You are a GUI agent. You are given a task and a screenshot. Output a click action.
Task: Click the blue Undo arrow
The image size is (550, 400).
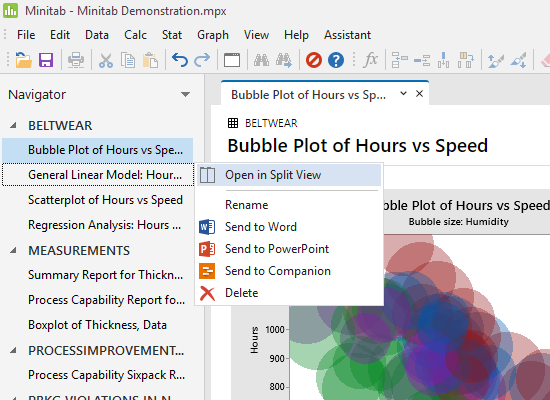pos(180,60)
